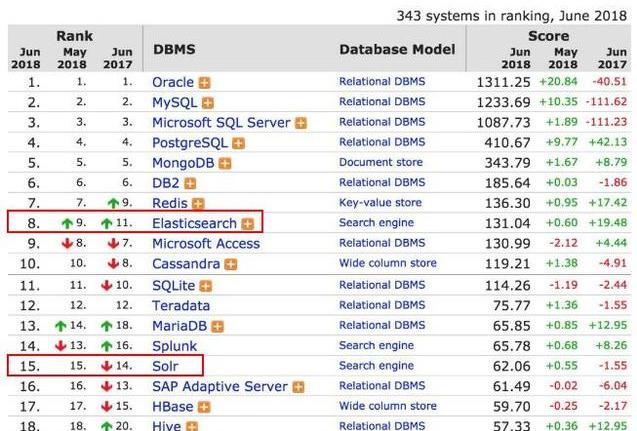Click the plus icon next to MariaDB
Viewport: 637px width, 431px height.
(217, 327)
